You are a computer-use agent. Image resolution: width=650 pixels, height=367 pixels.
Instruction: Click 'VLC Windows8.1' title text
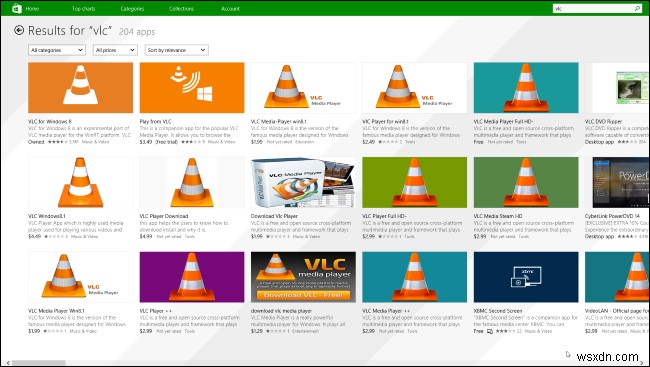pyautogui.click(x=46, y=216)
